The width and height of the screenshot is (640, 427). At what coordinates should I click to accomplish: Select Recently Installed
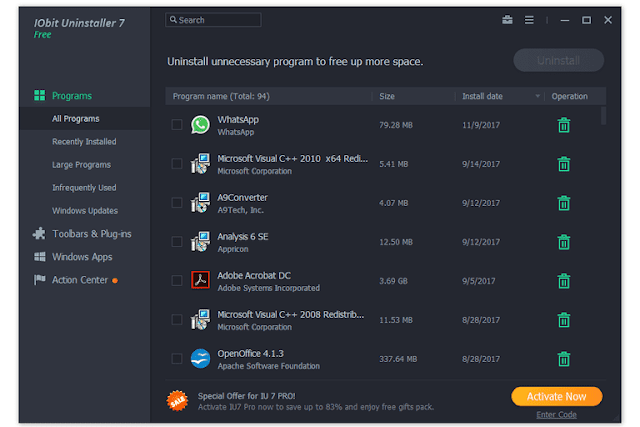[x=84, y=142]
